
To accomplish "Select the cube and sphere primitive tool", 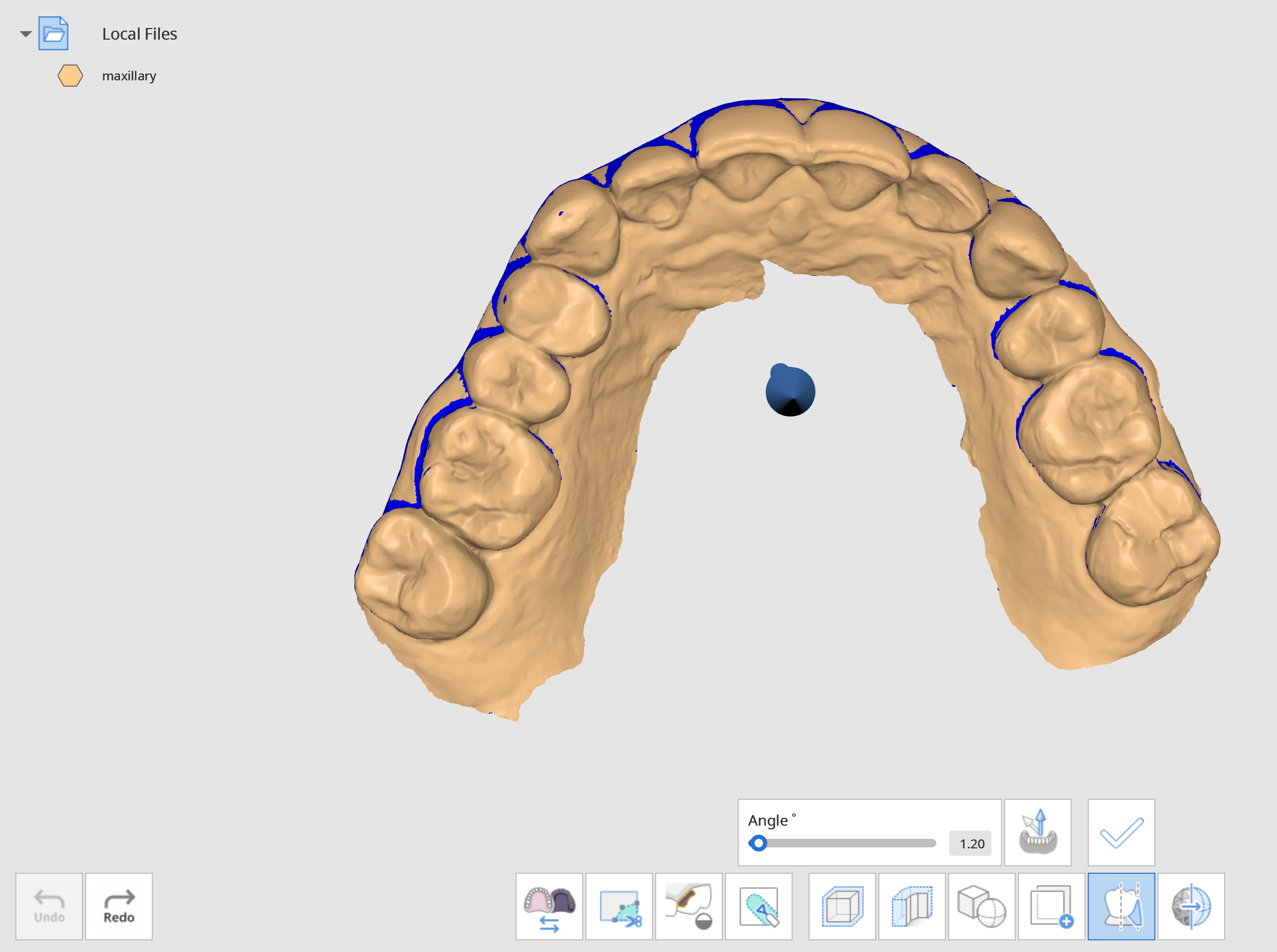I will 981,906.
